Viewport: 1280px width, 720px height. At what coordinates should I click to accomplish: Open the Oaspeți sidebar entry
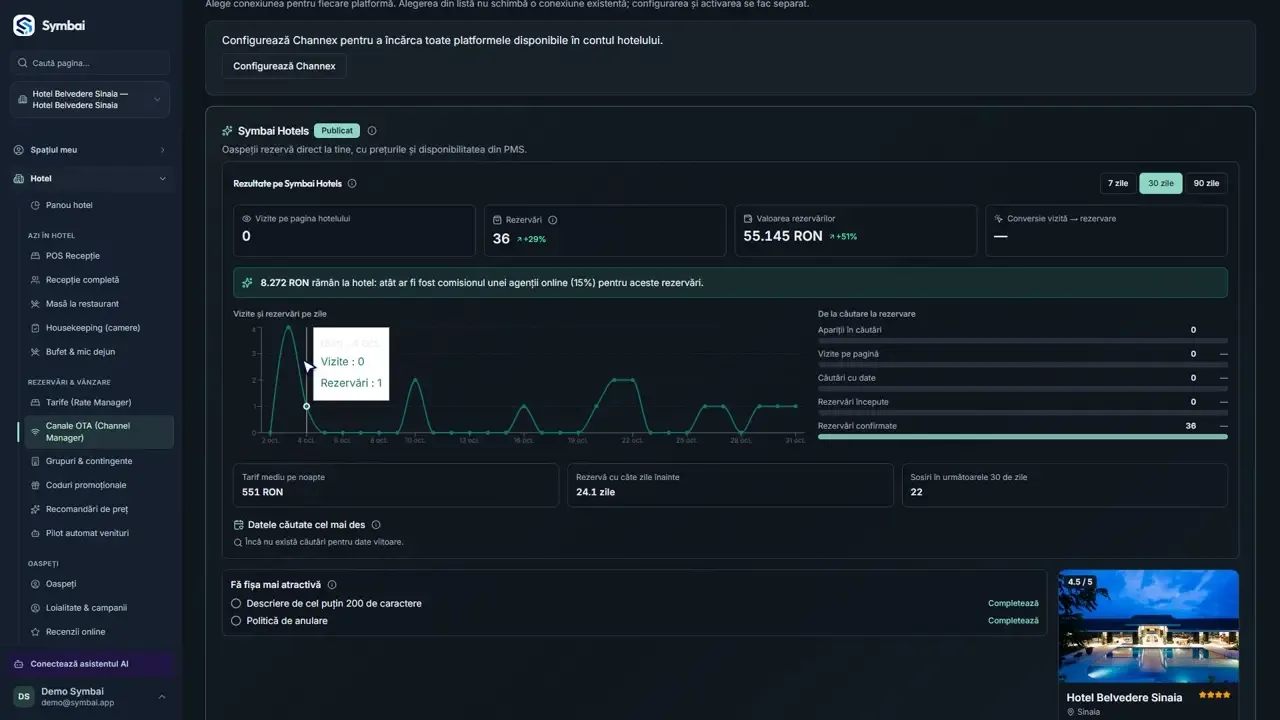[61, 584]
